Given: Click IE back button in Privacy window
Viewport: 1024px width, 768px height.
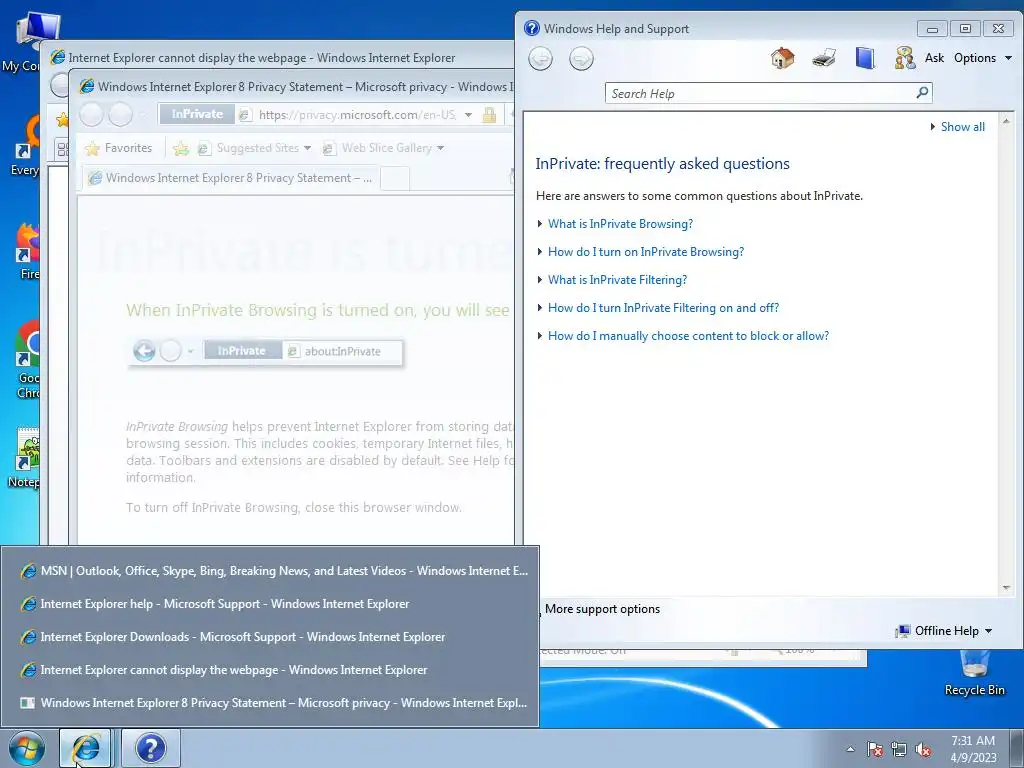Looking at the screenshot, I should 91,115.
